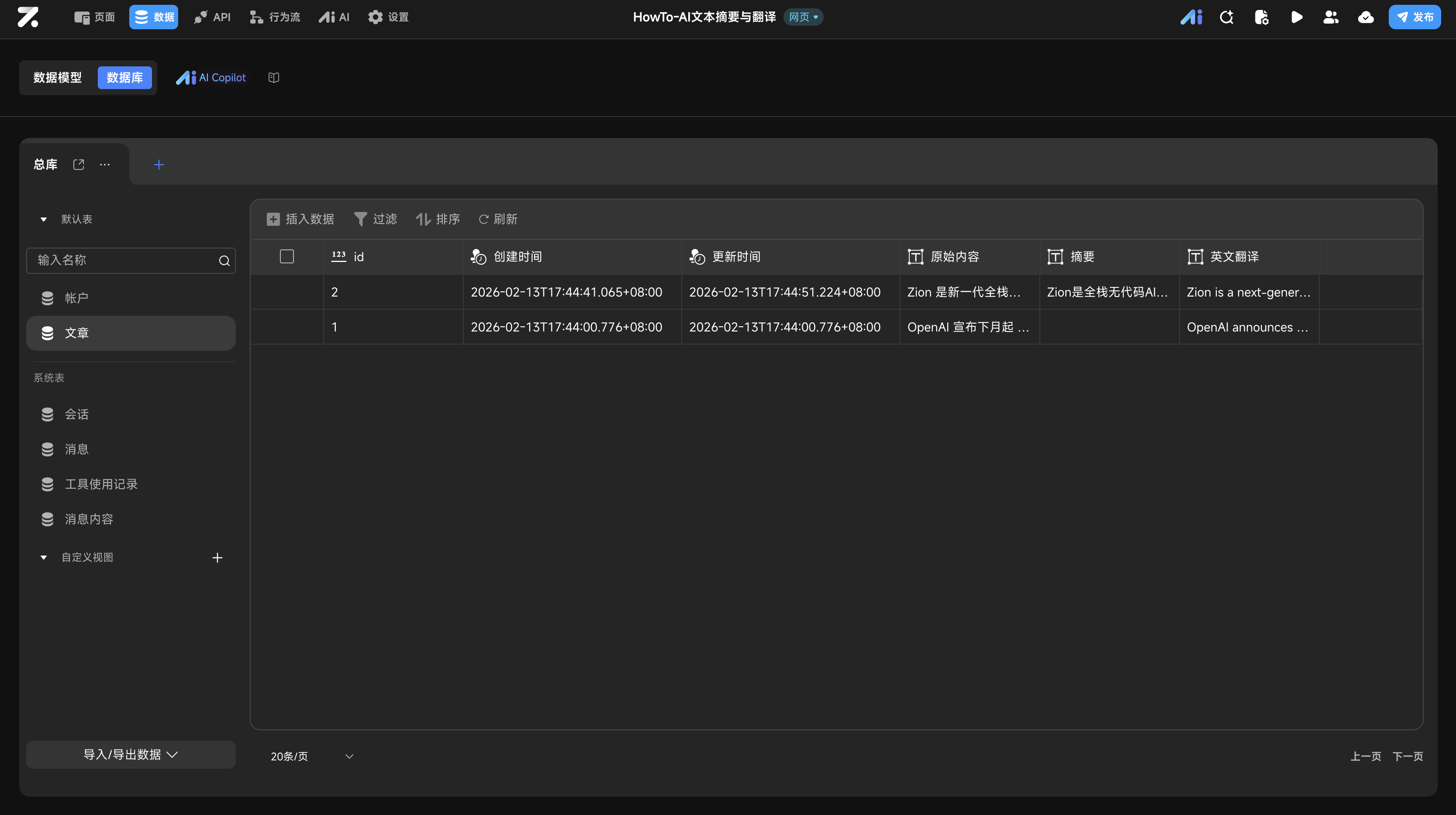Click the 插入数据 button
This screenshot has width=1456, height=815.
[300, 219]
